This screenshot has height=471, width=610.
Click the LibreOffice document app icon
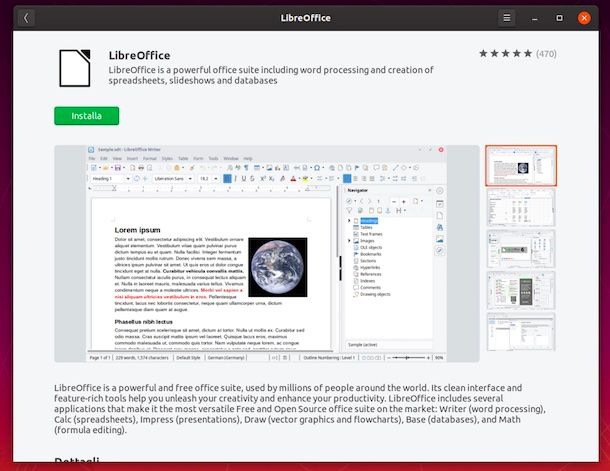[x=75, y=68]
